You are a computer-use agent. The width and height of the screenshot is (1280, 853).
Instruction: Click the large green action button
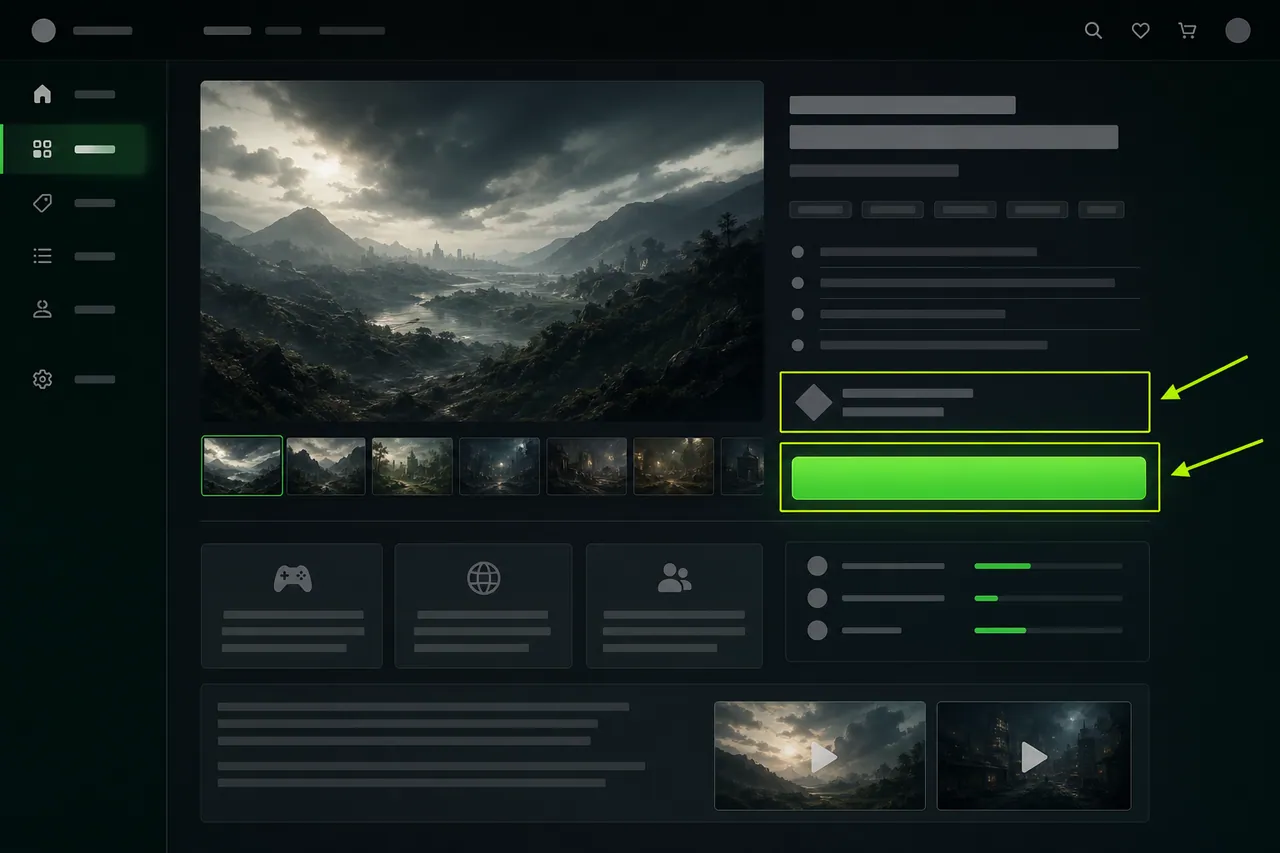point(968,478)
